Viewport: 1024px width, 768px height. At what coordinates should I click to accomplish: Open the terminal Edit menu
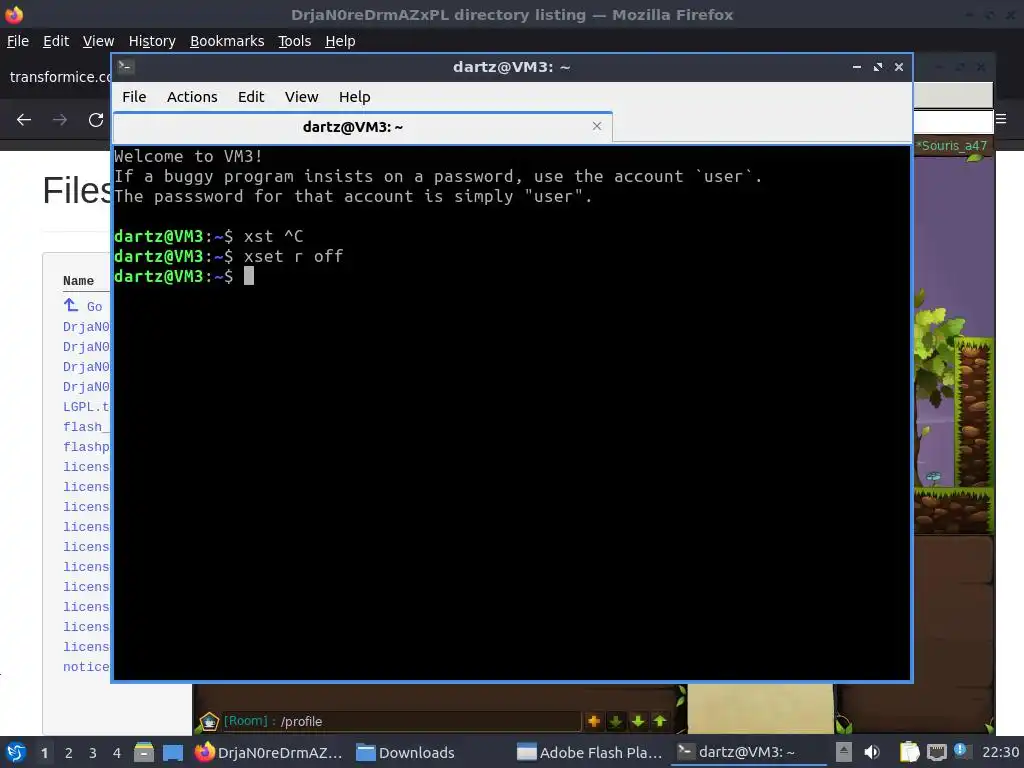(x=251, y=97)
